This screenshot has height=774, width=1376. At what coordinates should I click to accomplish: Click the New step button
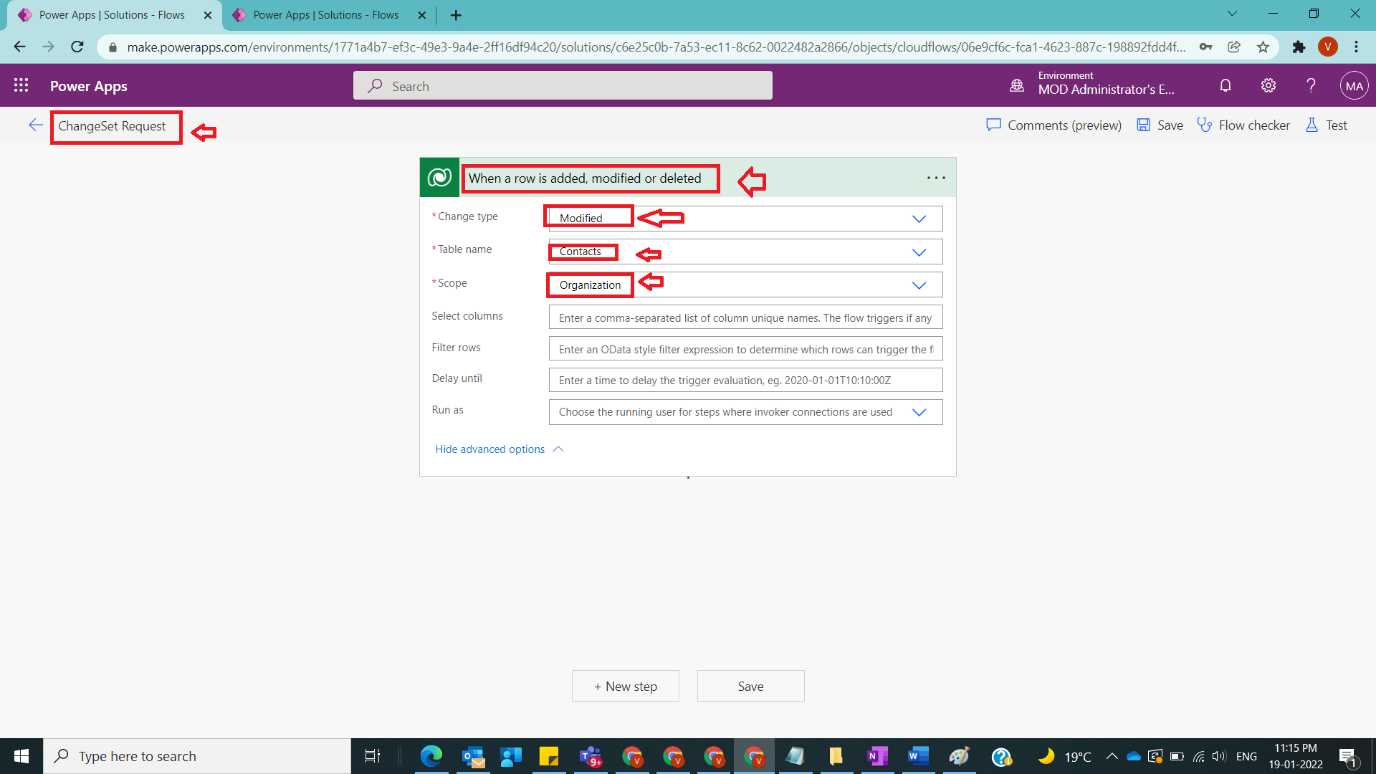(x=625, y=686)
